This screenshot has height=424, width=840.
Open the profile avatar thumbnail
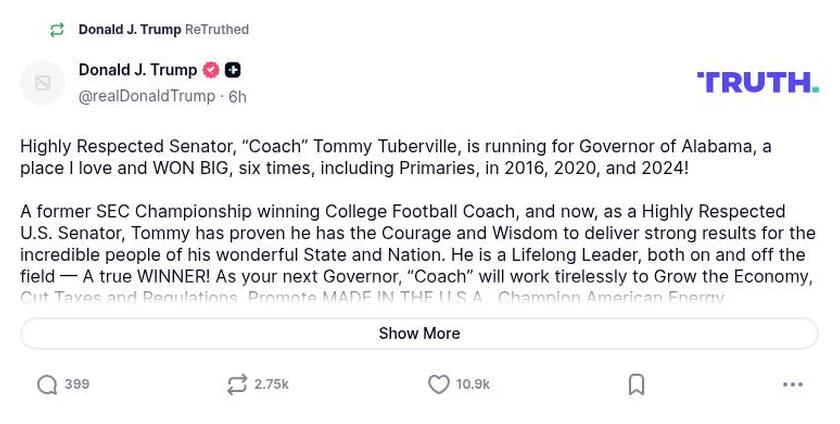[x=43, y=83]
